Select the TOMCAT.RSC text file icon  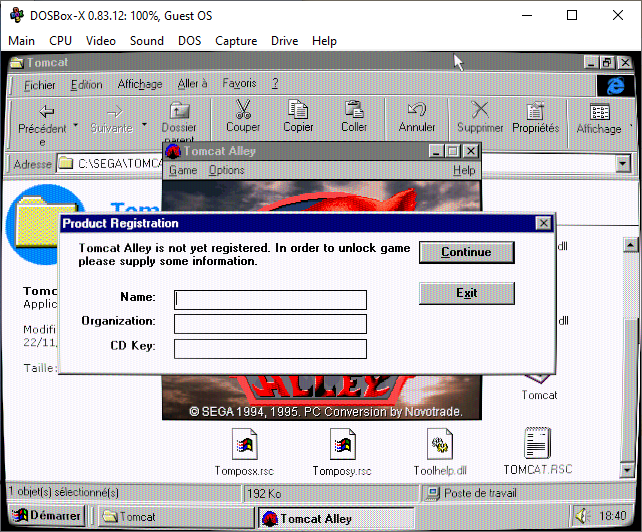tap(537, 443)
